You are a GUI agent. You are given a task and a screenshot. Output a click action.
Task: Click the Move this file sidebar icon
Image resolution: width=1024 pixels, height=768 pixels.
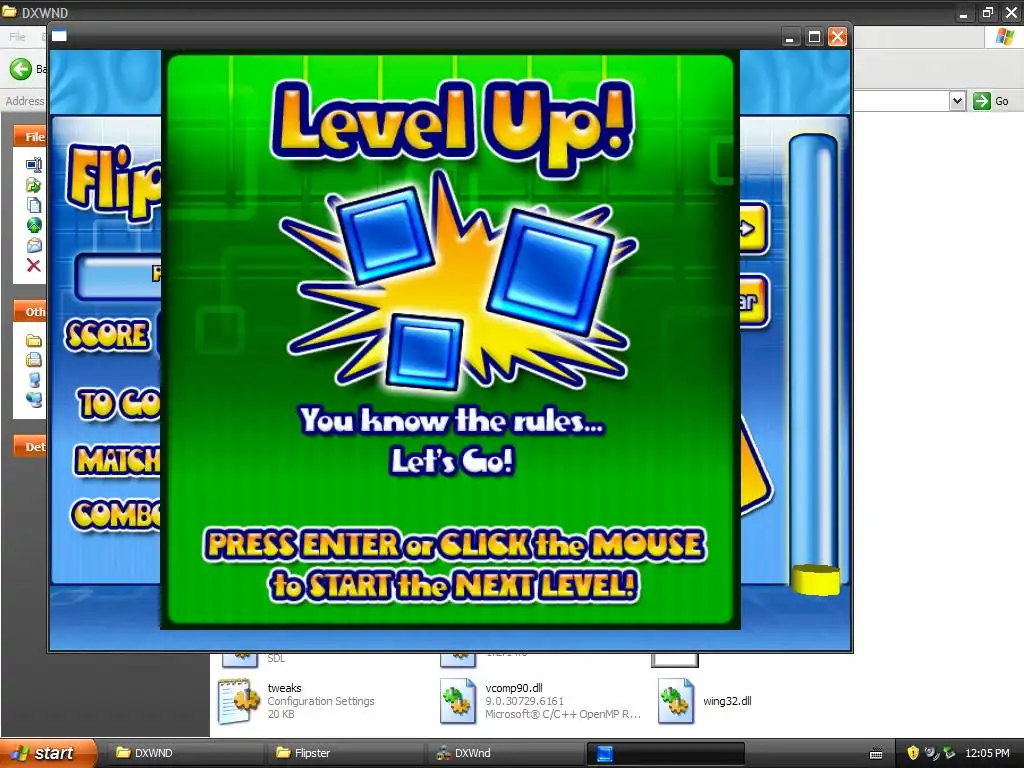[x=34, y=185]
